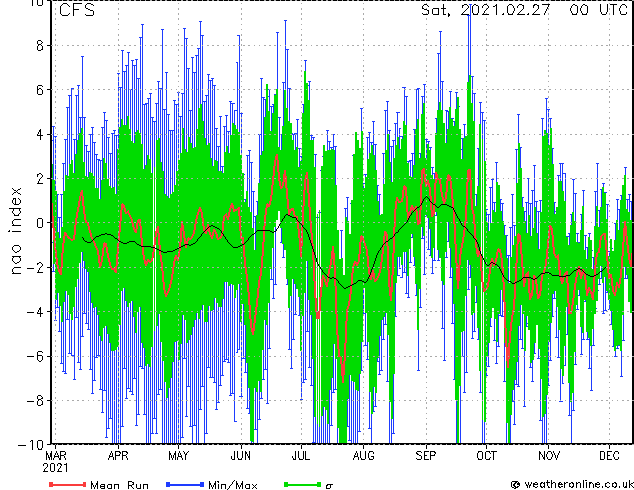Click the MAY x-axis month label

point(178,456)
